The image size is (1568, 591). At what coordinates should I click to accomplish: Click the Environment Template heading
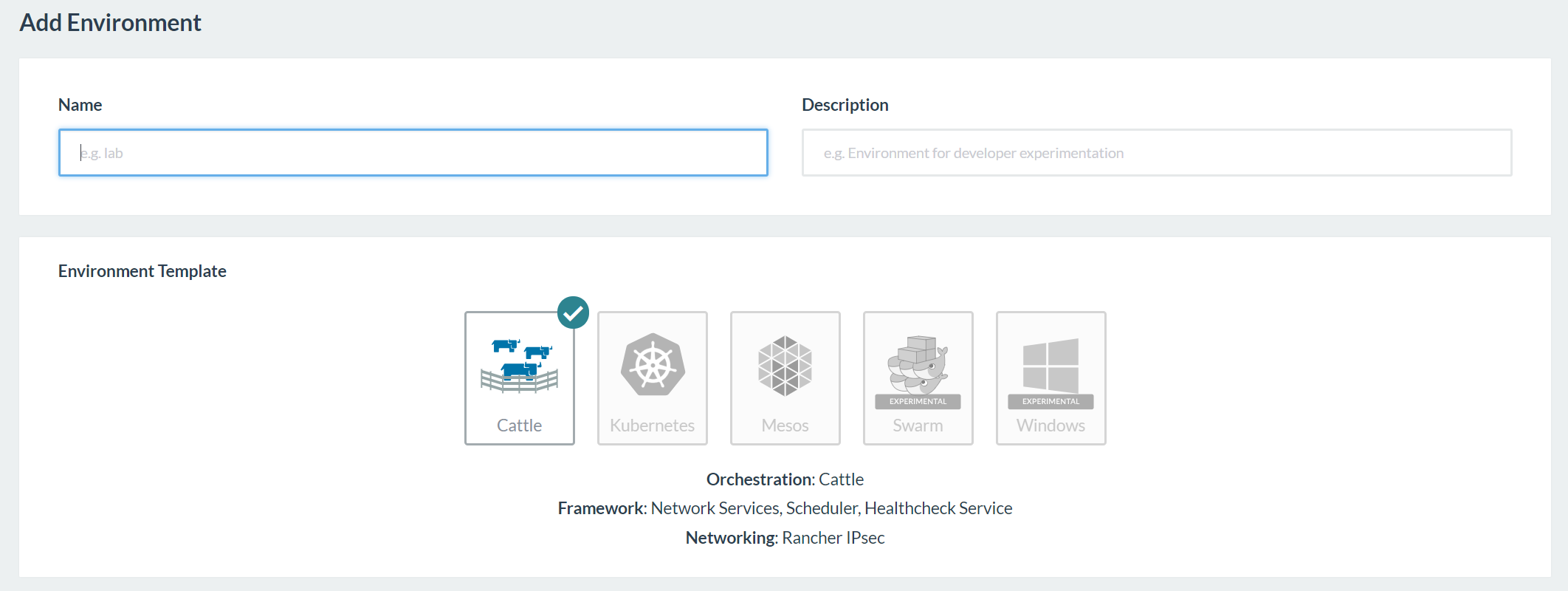tap(142, 271)
